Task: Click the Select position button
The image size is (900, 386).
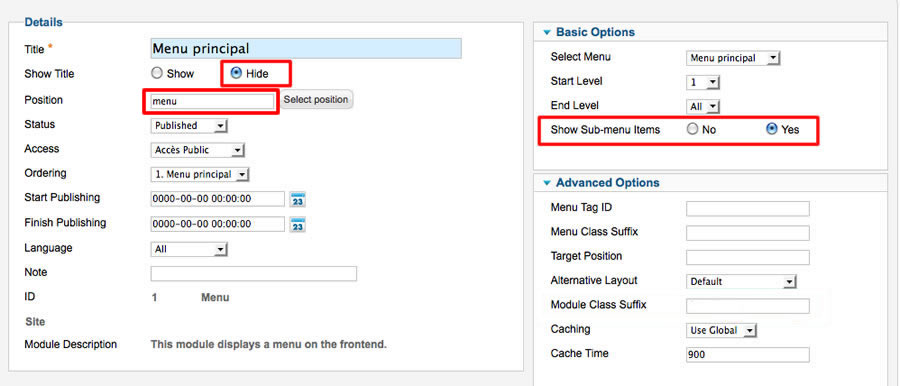Action: click(x=316, y=99)
